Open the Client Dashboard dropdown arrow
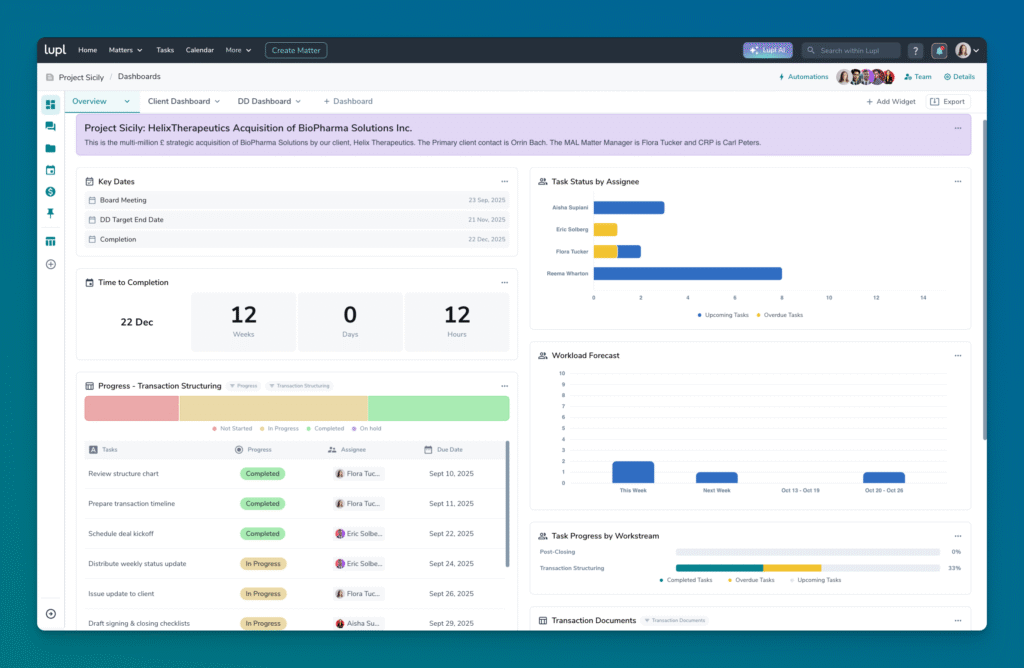Screen dimensions: 1024x668 click(217, 101)
